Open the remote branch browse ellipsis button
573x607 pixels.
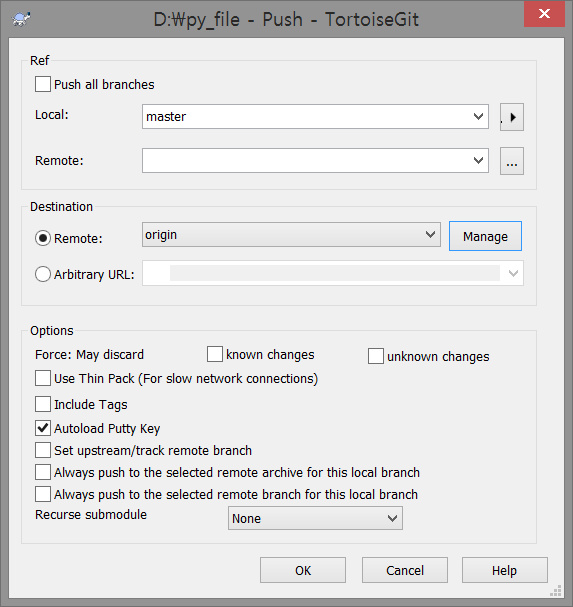point(511,161)
